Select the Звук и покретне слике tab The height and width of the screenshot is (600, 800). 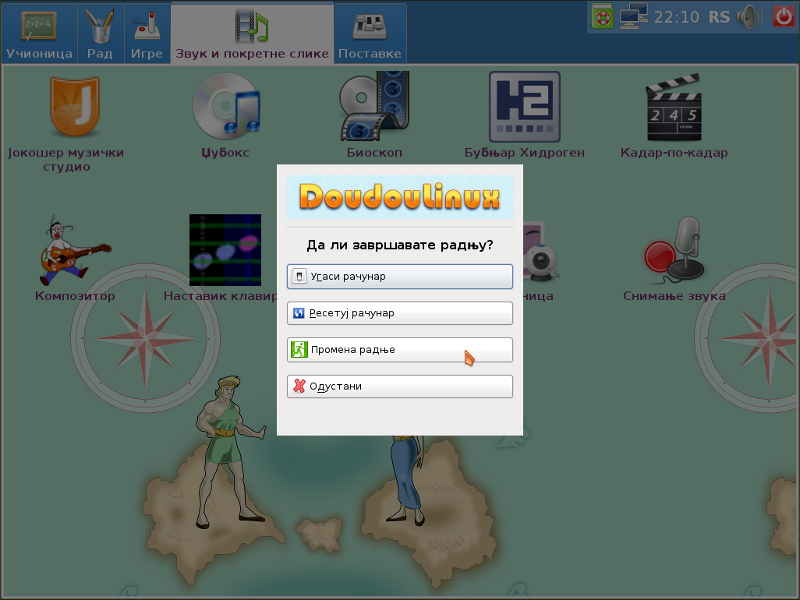click(252, 33)
